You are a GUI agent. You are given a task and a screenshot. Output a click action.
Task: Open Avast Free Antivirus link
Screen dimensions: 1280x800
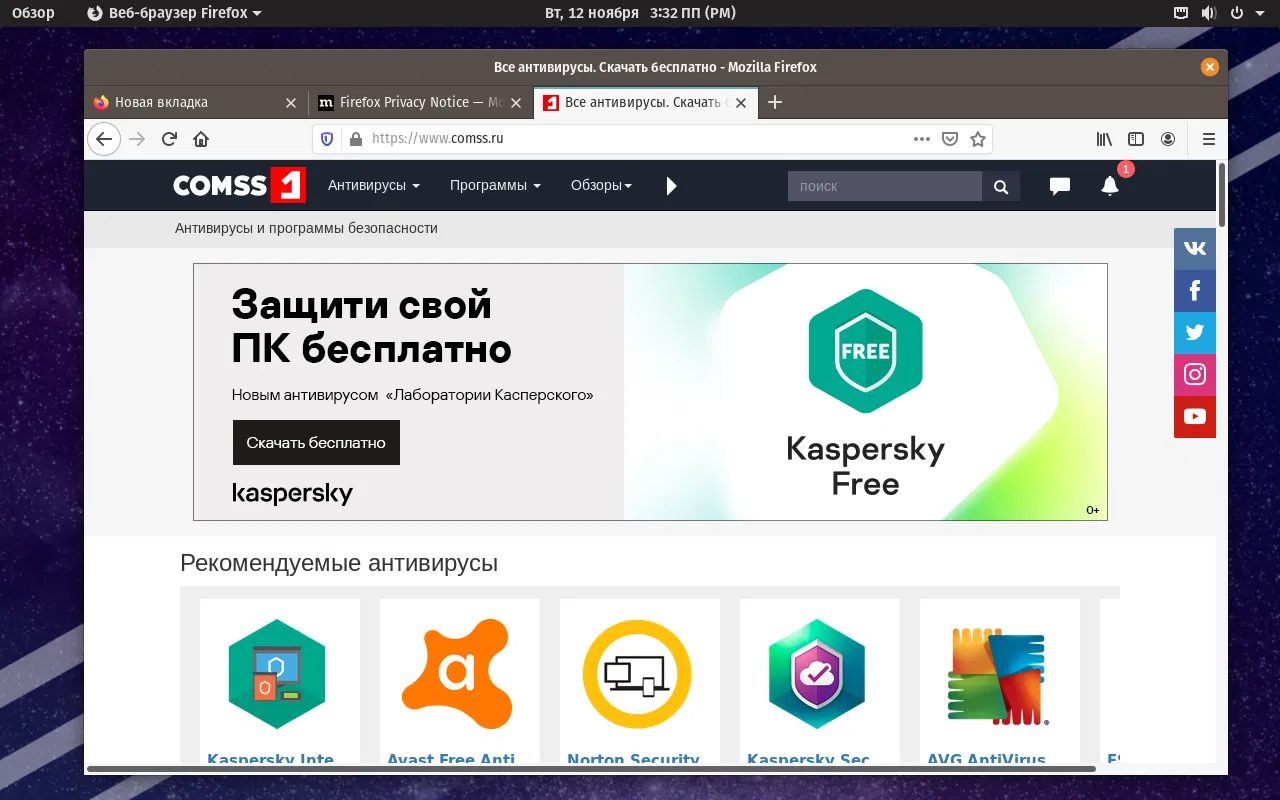coord(451,759)
